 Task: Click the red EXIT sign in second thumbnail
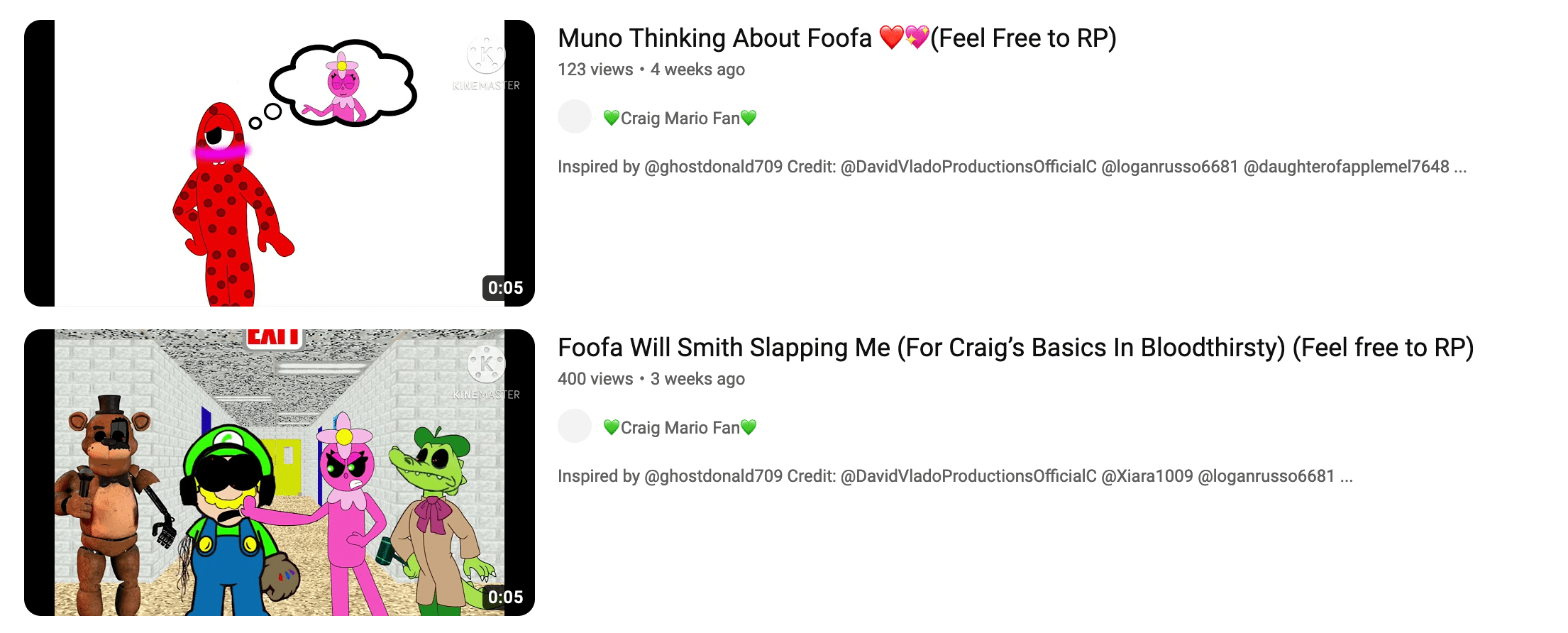point(274,338)
